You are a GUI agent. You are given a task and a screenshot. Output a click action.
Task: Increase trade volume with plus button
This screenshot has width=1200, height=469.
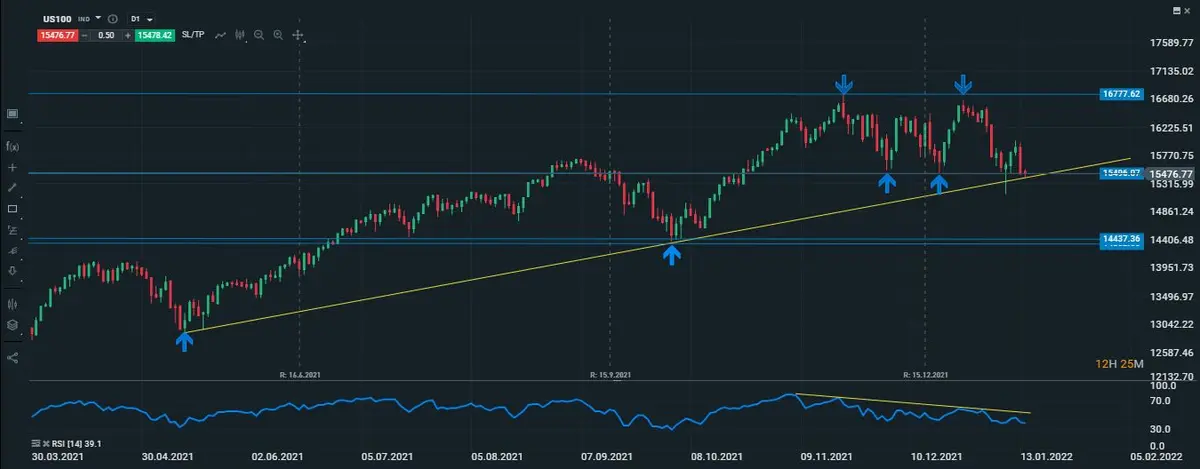[127, 35]
